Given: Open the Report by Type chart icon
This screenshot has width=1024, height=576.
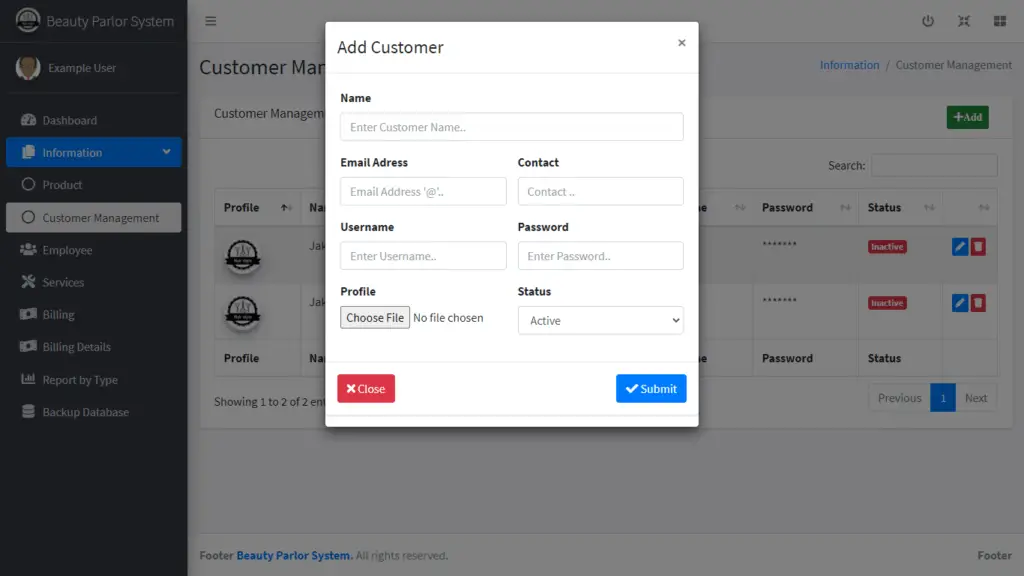Looking at the screenshot, I should click(27, 380).
